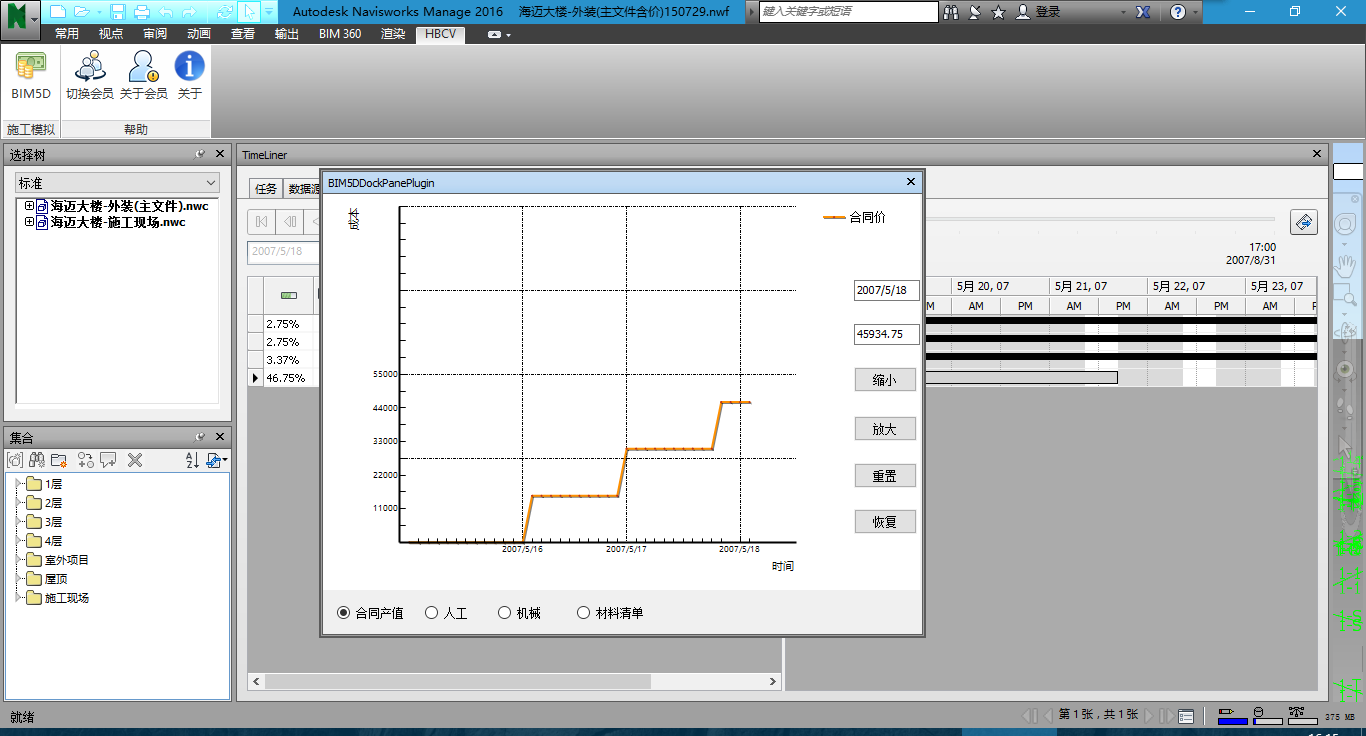Expand the 海迈大楼-施工现场.nwc tree node

[x=29, y=222]
